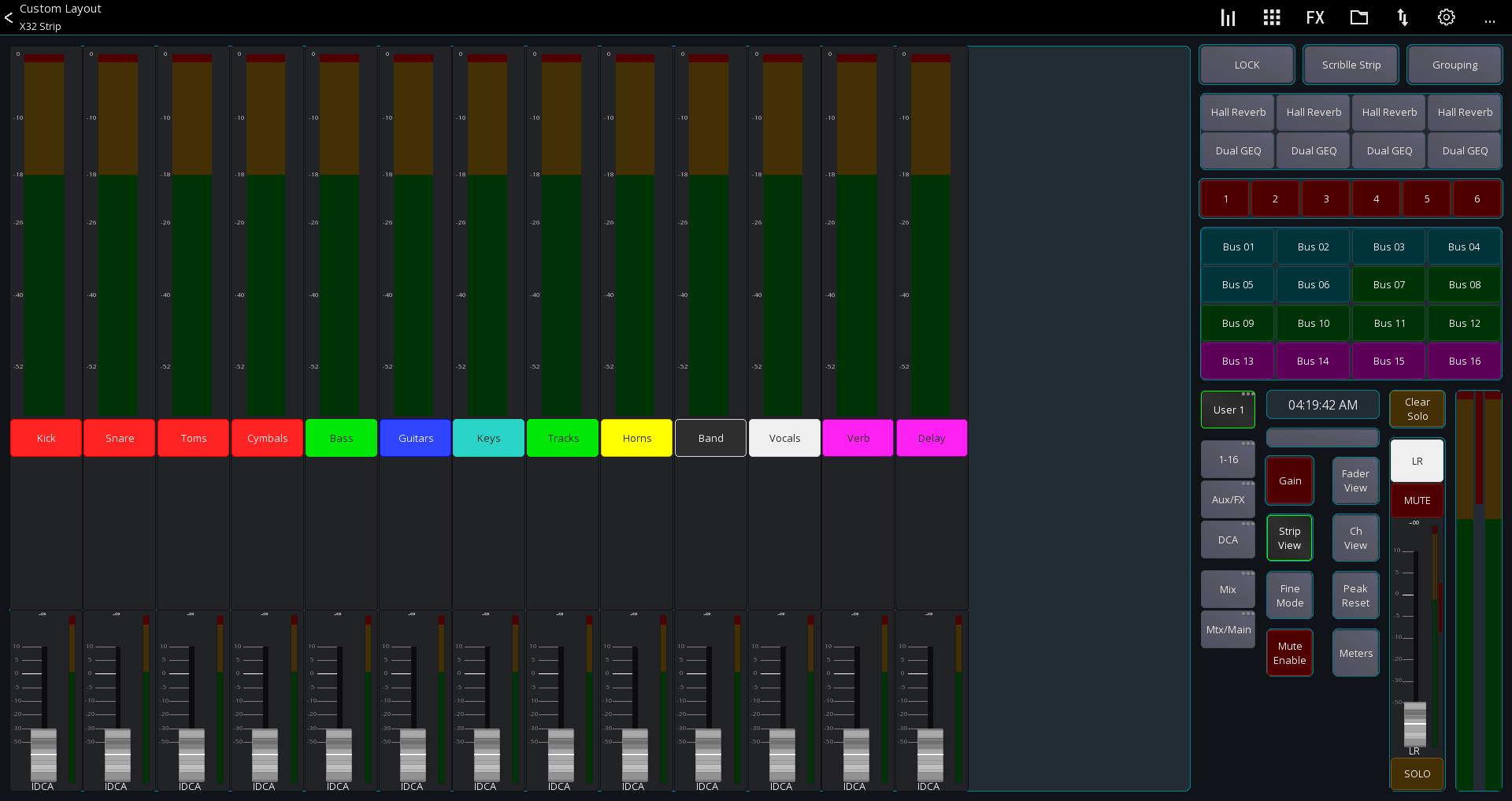Go back using the top-left arrow
This screenshot has height=801, width=1512.
tap(9, 17)
